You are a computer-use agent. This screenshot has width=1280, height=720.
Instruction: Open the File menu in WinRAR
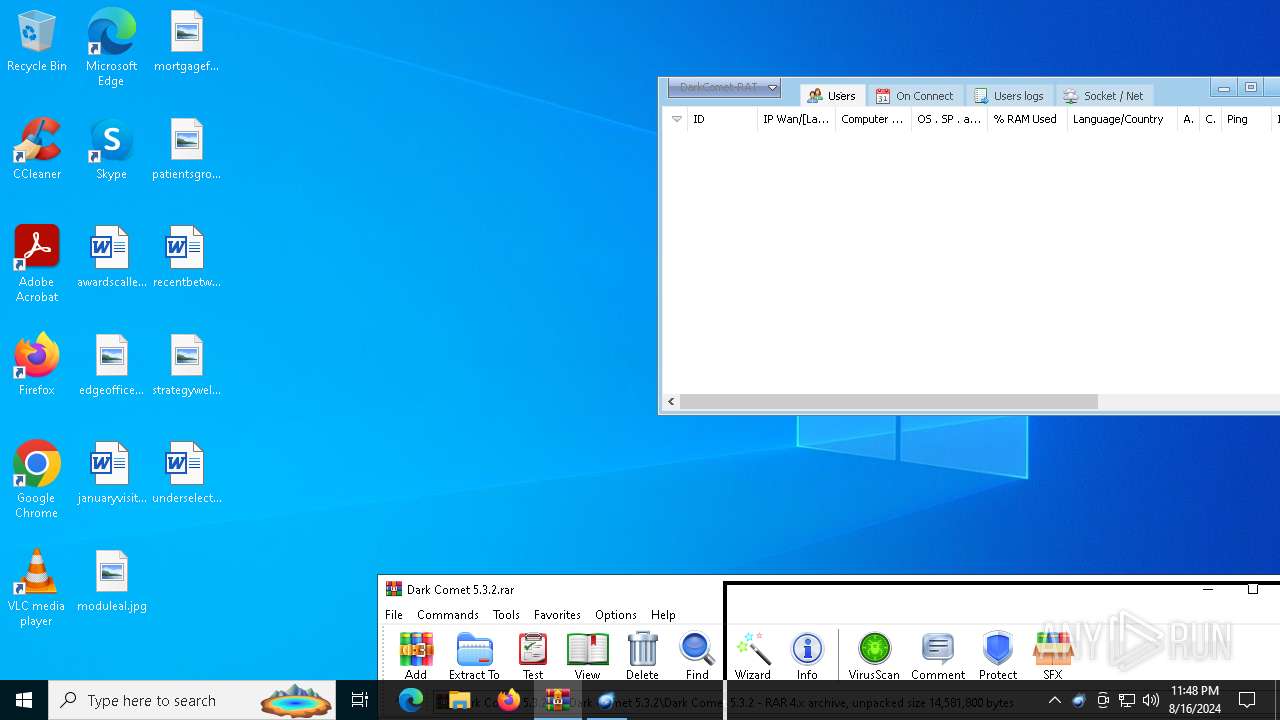click(394, 615)
